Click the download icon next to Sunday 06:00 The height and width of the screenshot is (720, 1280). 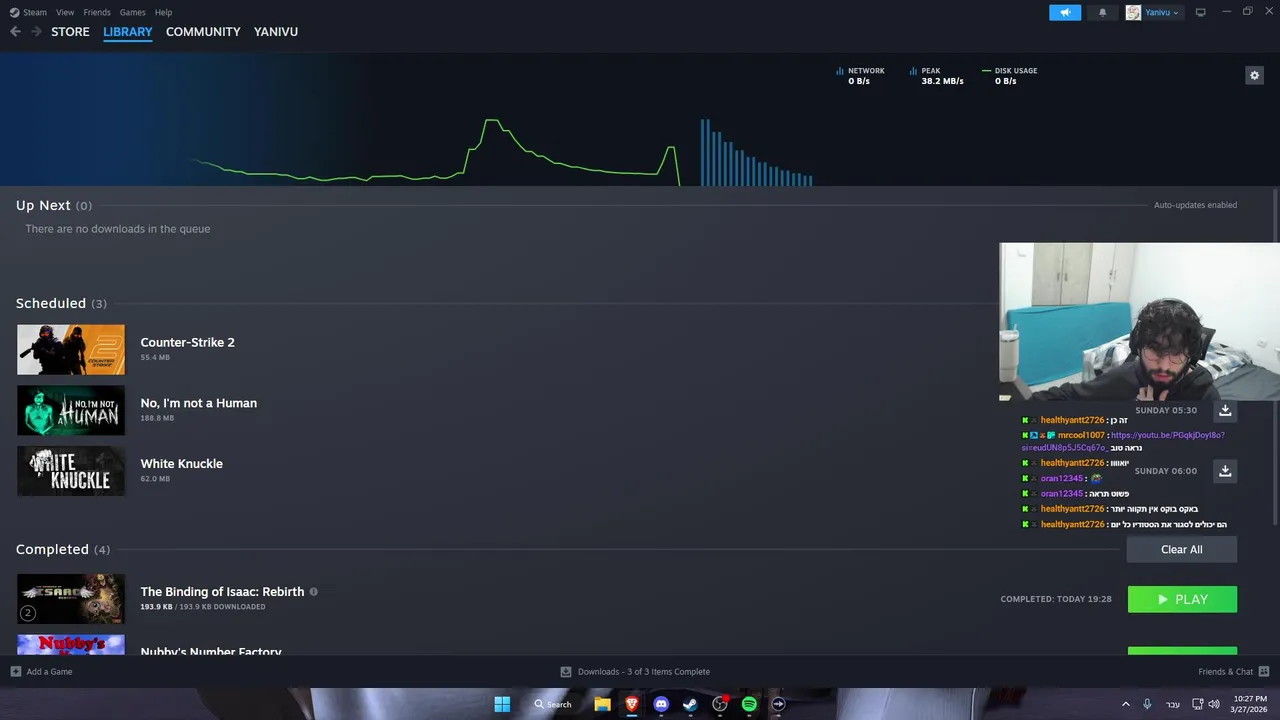(x=1225, y=470)
